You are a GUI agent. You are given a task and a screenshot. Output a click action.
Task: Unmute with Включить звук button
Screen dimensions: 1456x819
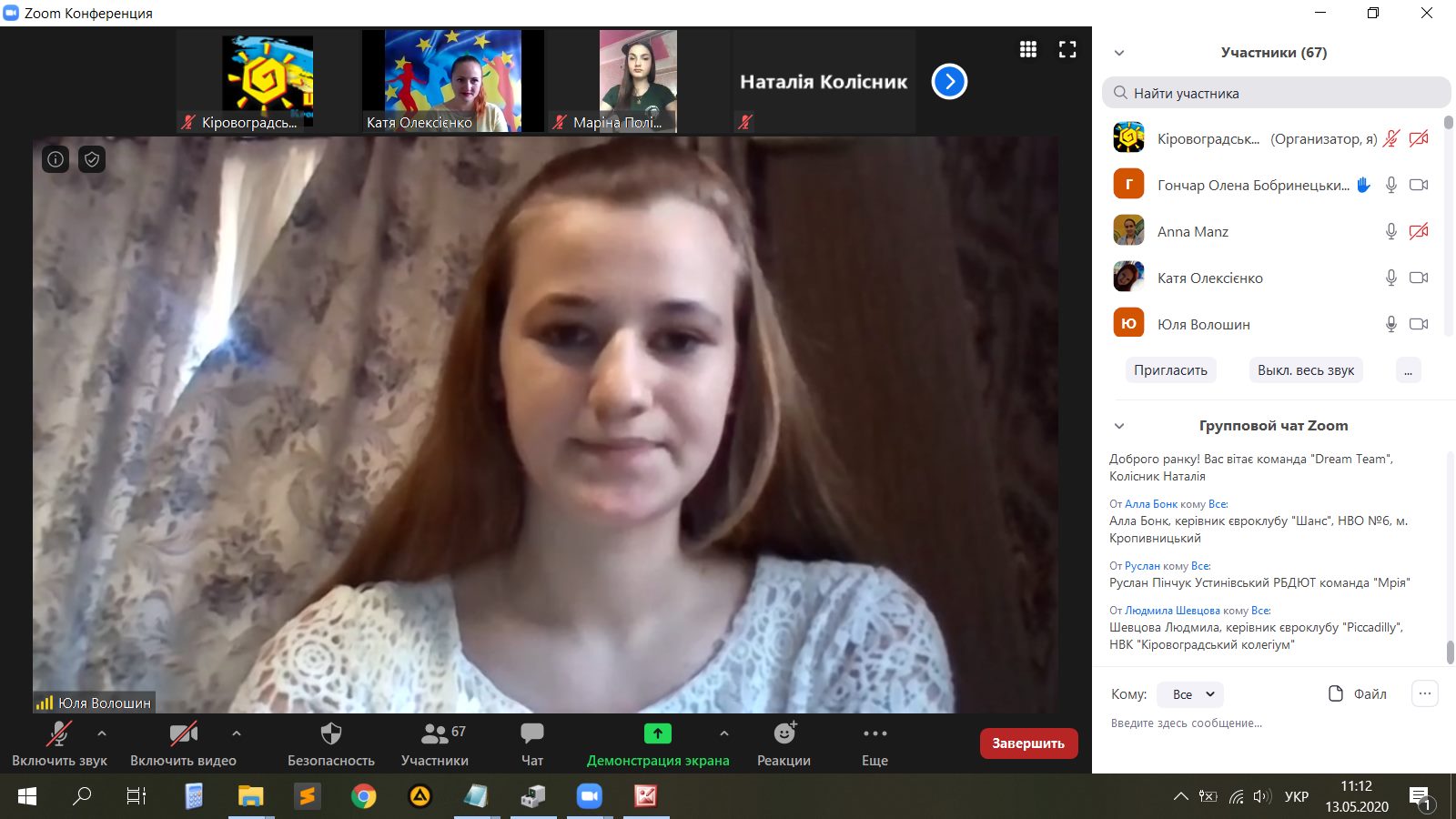59,743
